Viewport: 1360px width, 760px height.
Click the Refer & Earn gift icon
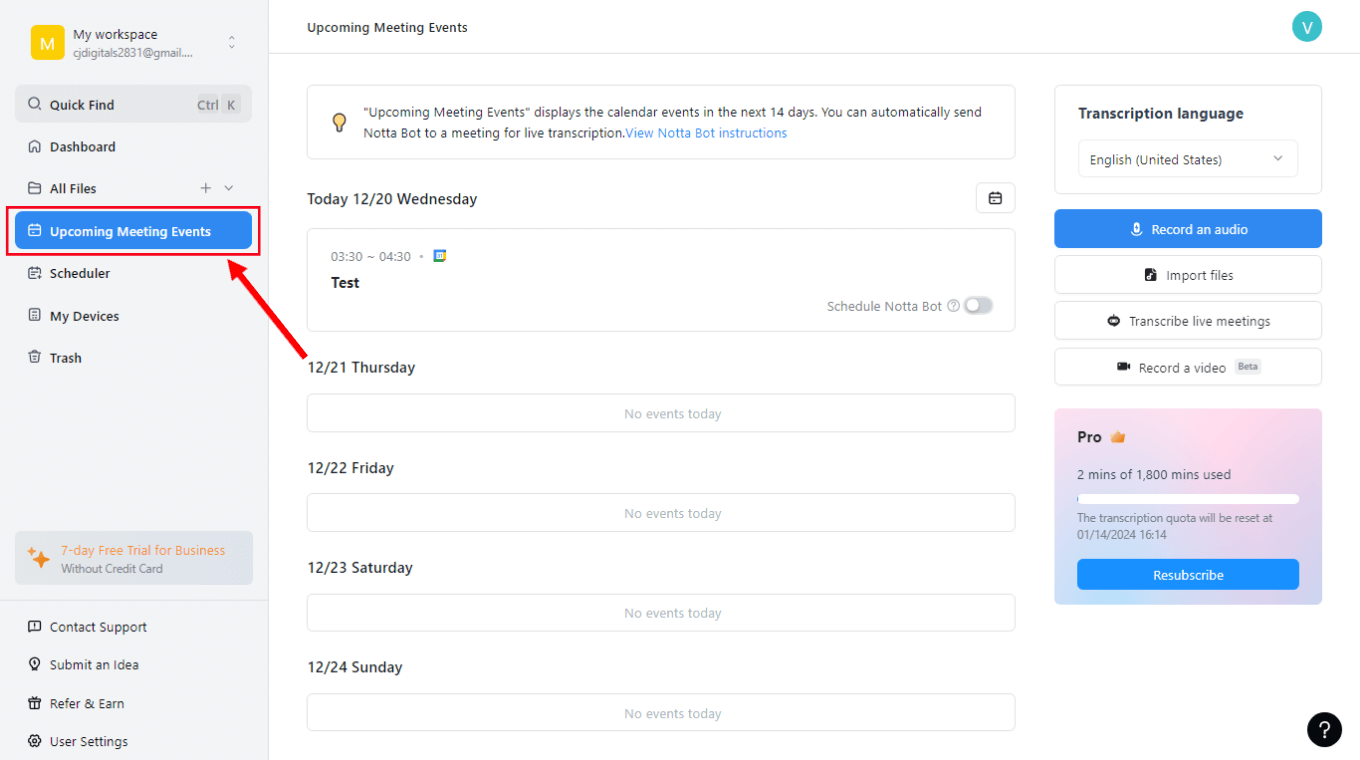tap(34, 703)
